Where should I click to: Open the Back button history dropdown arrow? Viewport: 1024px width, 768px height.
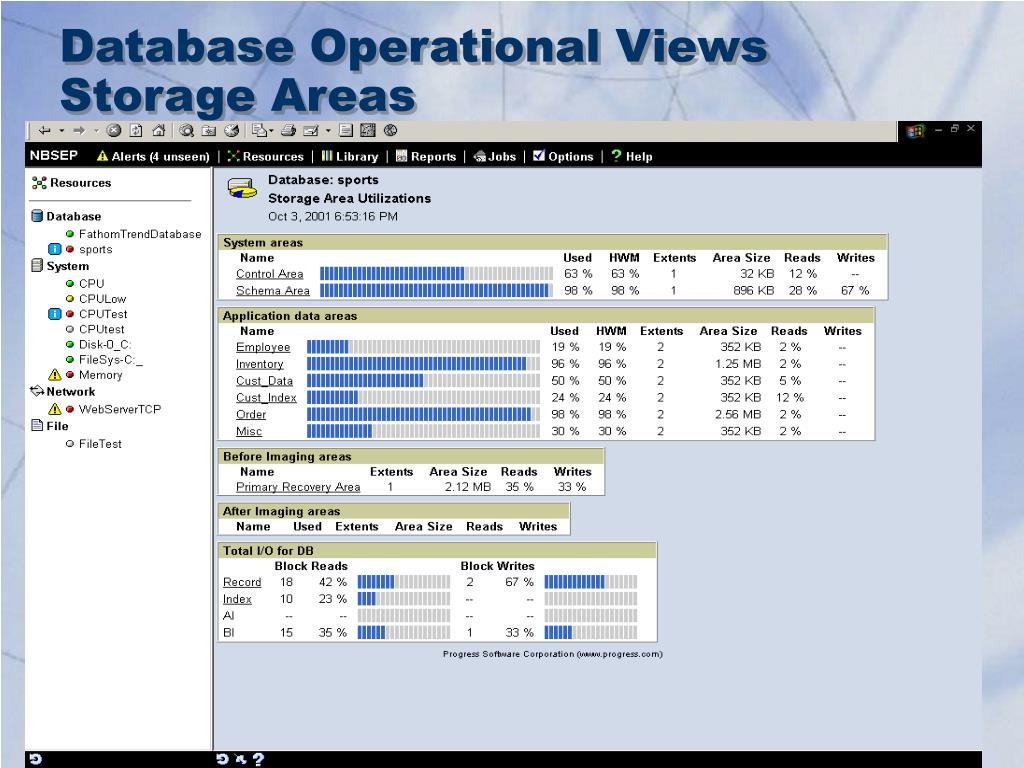[x=61, y=131]
